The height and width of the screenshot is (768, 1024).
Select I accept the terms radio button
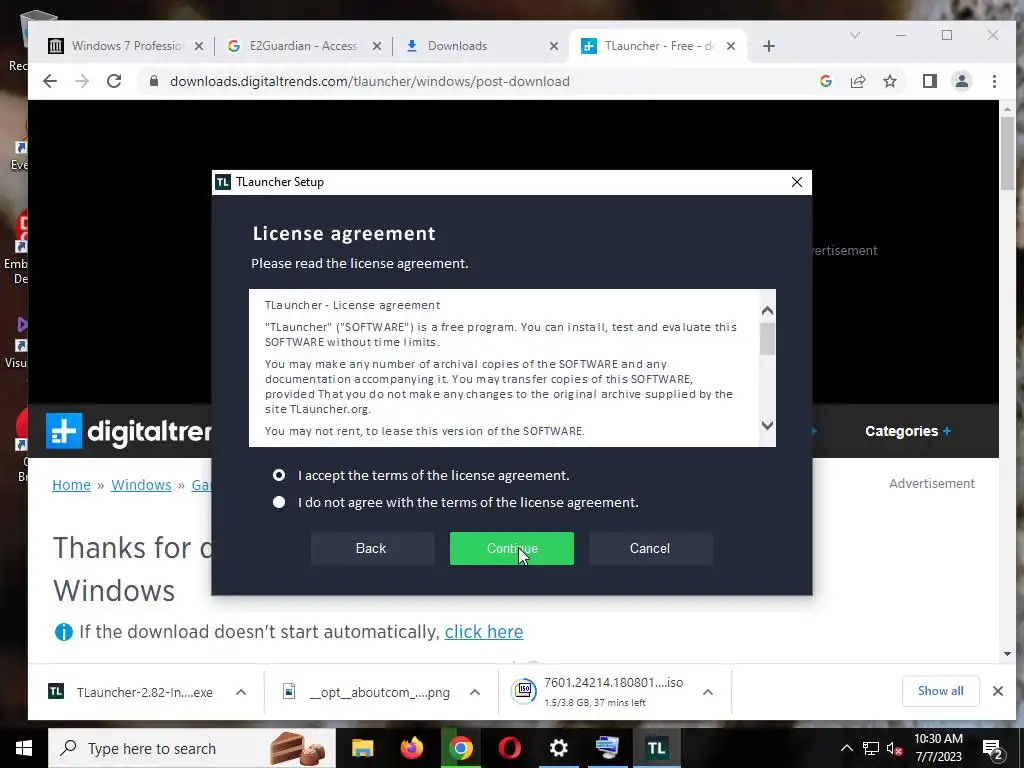279,475
